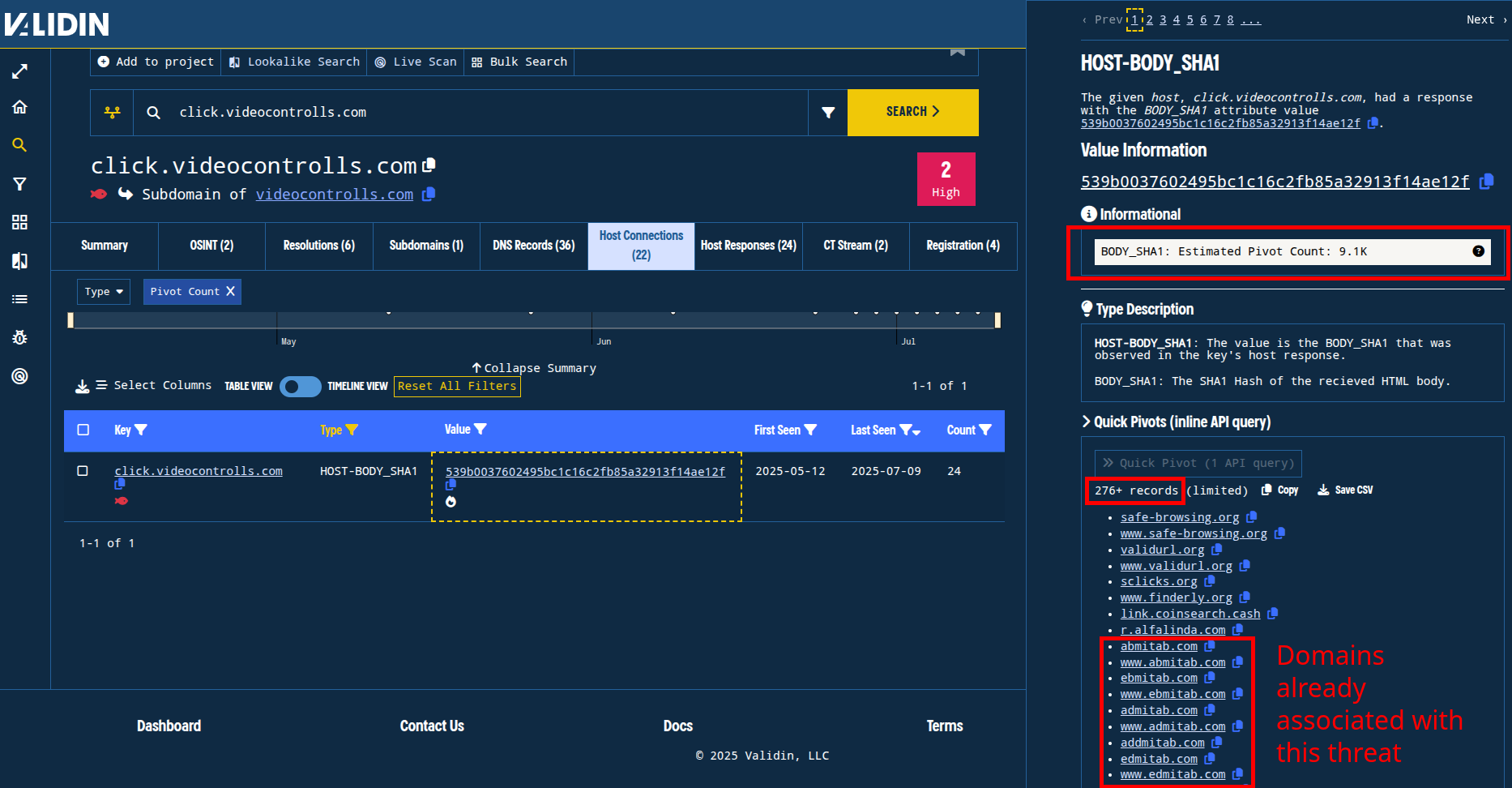This screenshot has height=788, width=1512.
Task: Collapse Summary section
Action: (x=534, y=368)
